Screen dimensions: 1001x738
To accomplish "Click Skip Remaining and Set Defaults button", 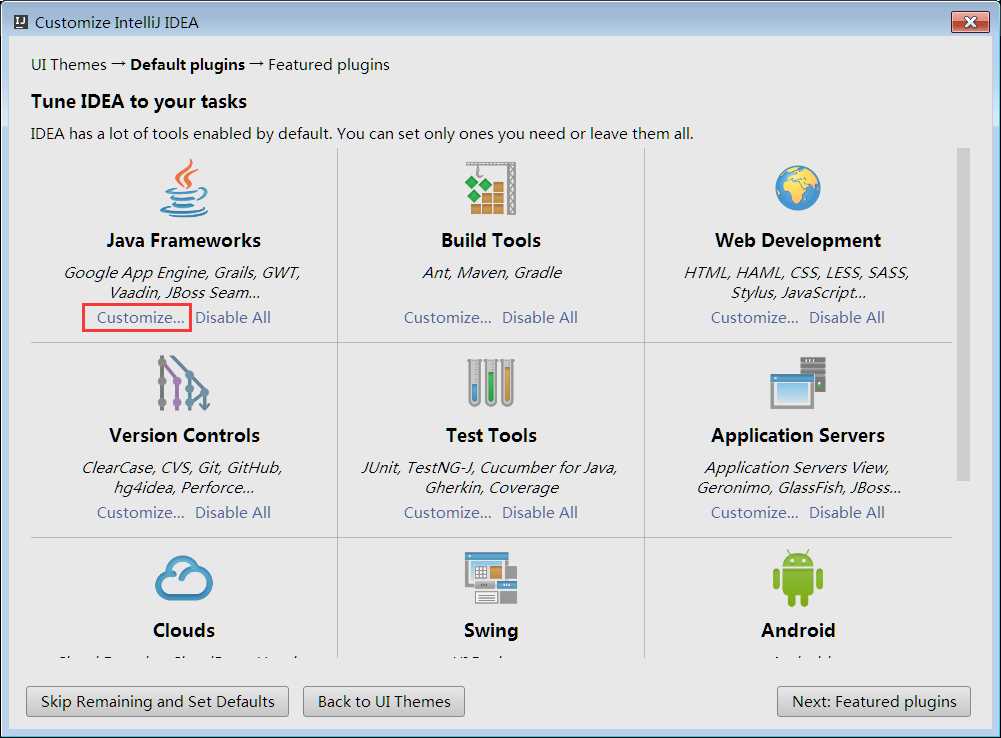I will (158, 702).
